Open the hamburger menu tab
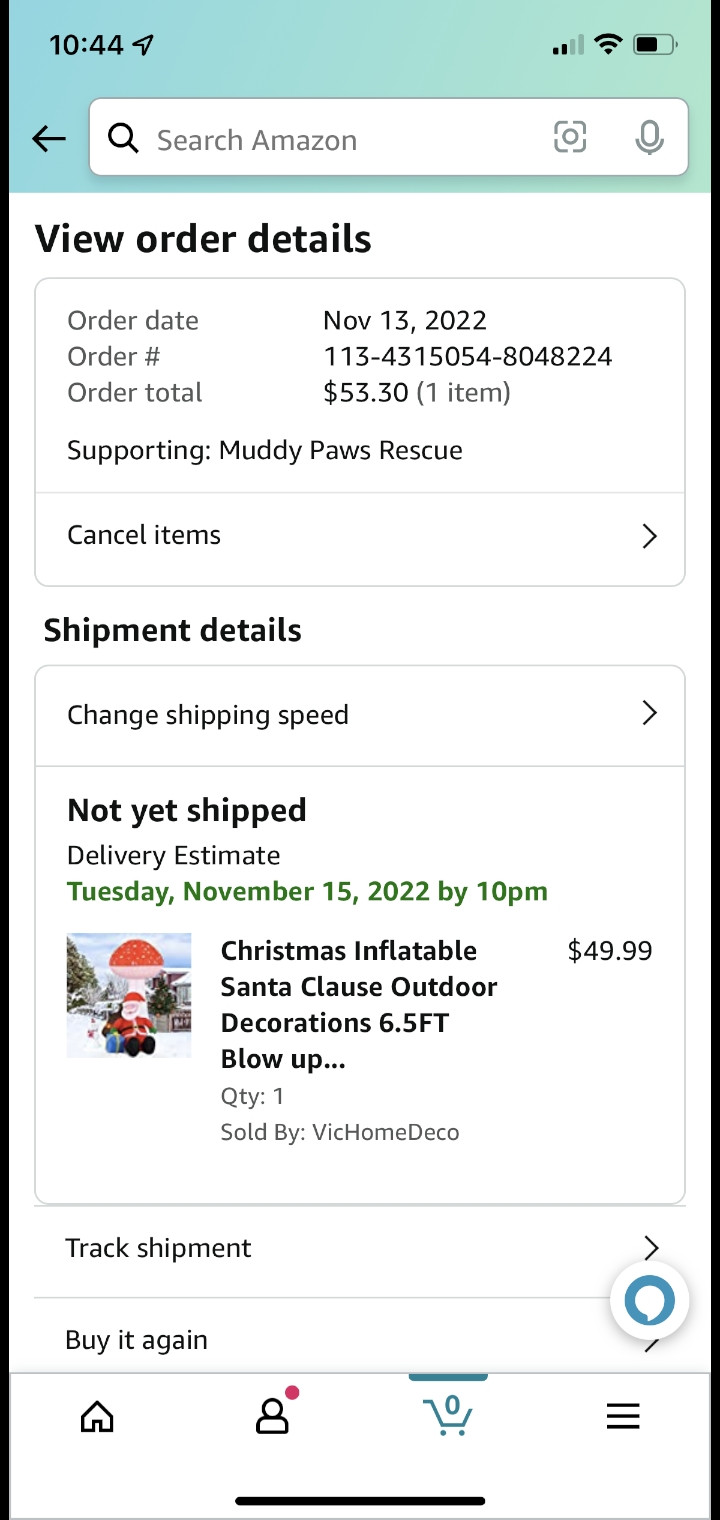The image size is (720, 1520). pos(622,1416)
